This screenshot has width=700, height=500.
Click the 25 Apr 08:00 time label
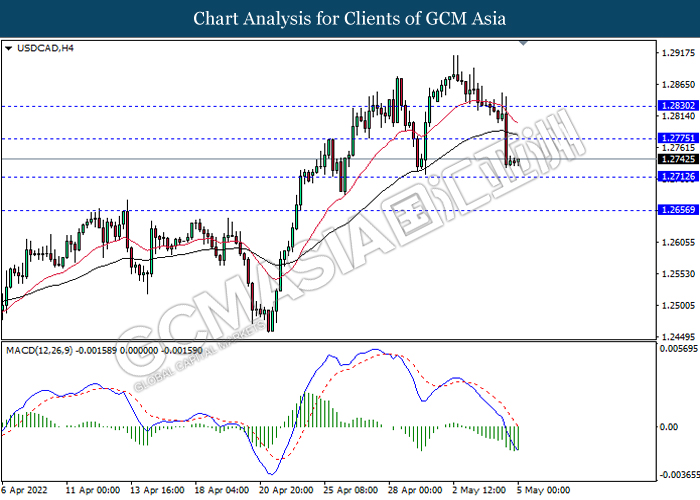pos(351,490)
